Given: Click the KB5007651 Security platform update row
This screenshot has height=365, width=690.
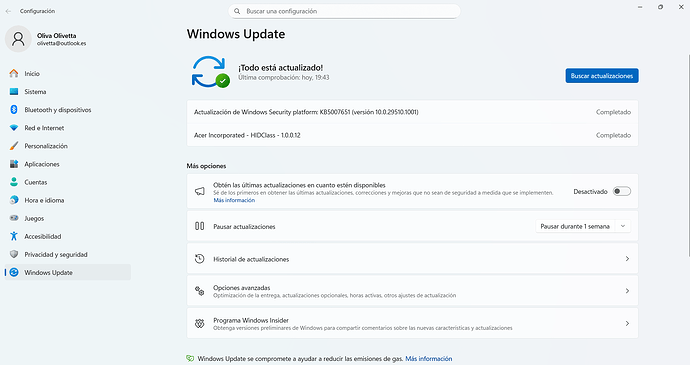Looking at the screenshot, I should [x=412, y=112].
